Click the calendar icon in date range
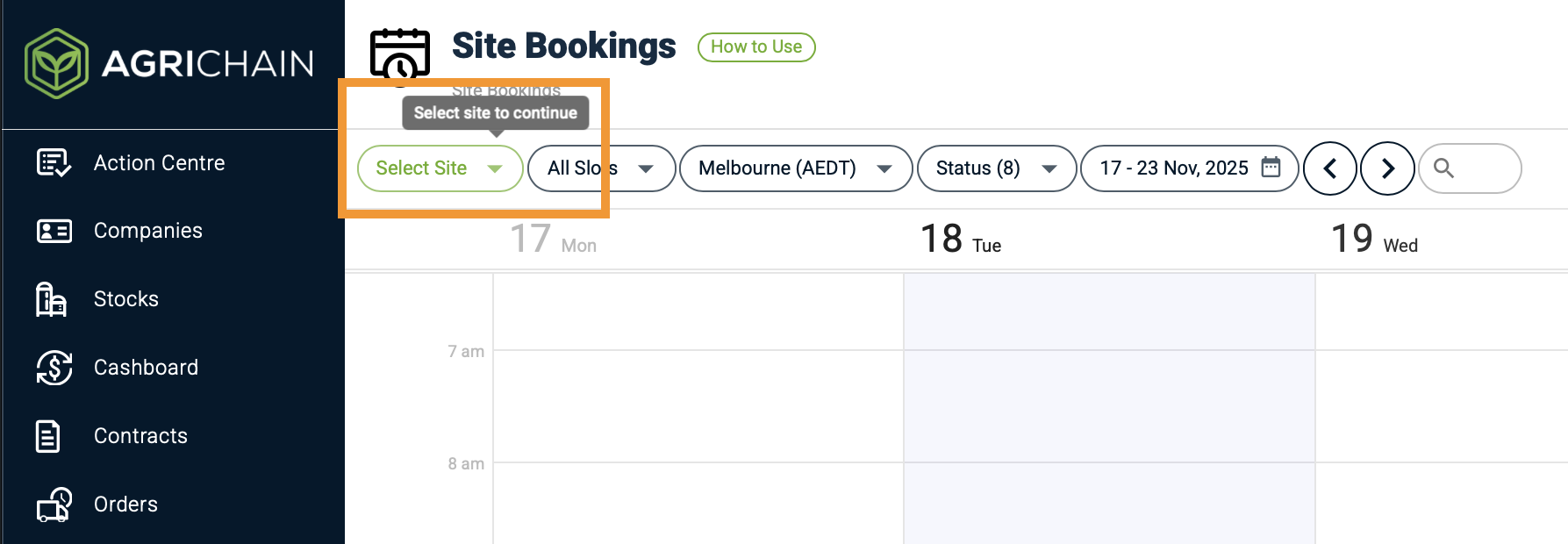The width and height of the screenshot is (1568, 544). tap(1271, 167)
